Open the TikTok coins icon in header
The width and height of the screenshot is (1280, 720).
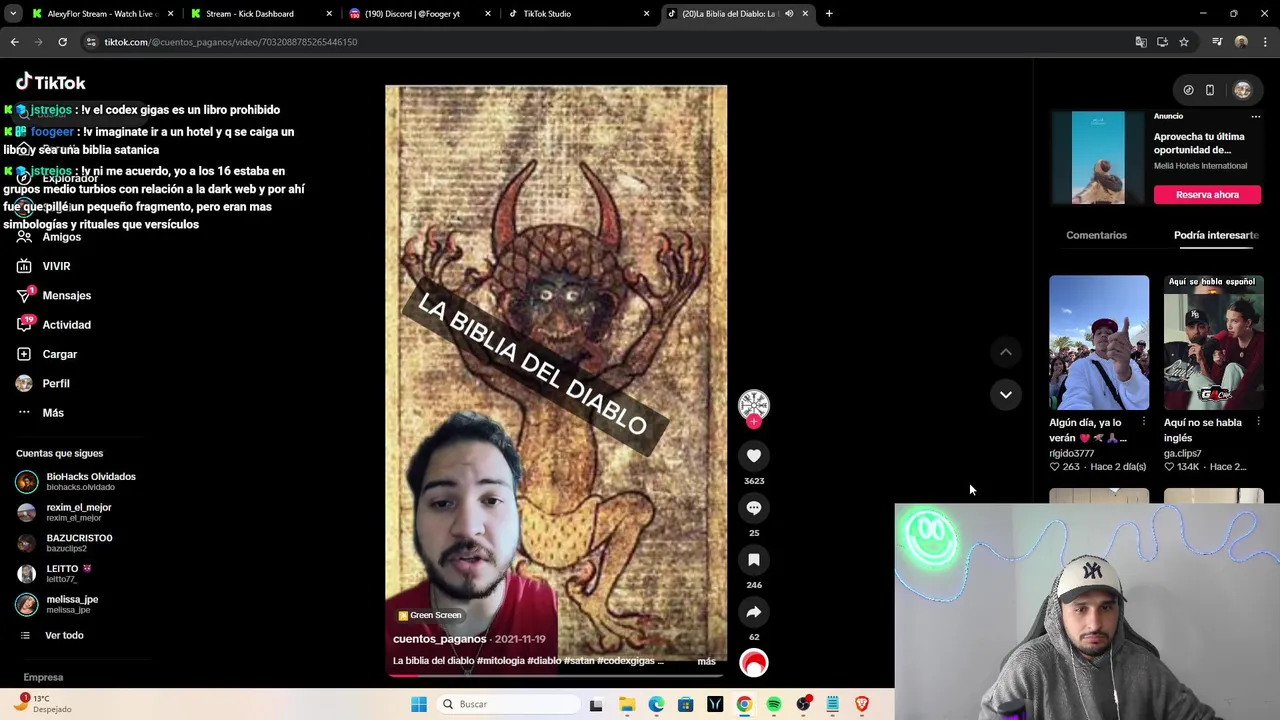[x=1188, y=90]
